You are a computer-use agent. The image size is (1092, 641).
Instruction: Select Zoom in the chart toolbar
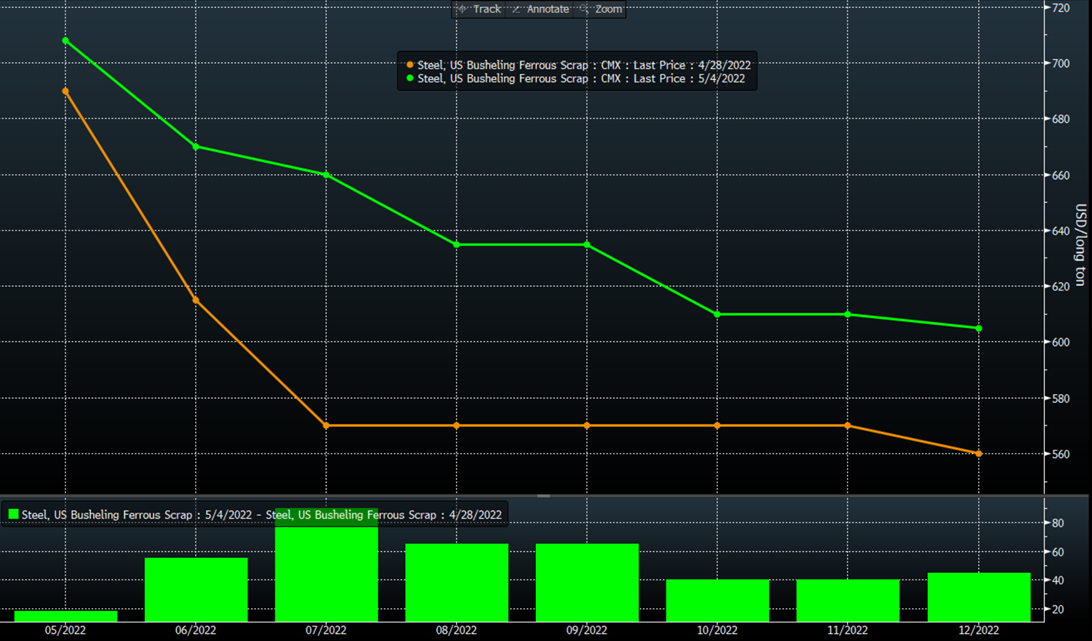[609, 9]
